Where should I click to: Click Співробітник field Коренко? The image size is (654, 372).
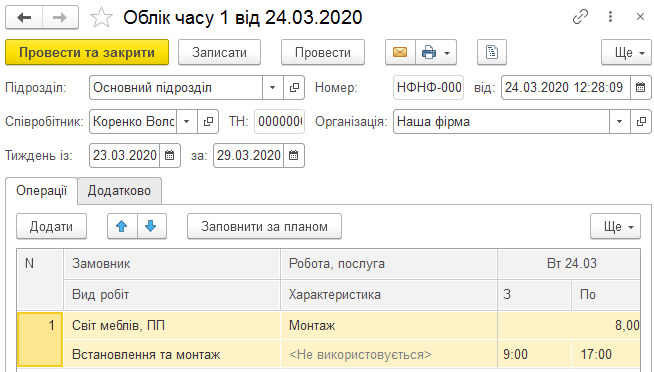[x=133, y=121]
